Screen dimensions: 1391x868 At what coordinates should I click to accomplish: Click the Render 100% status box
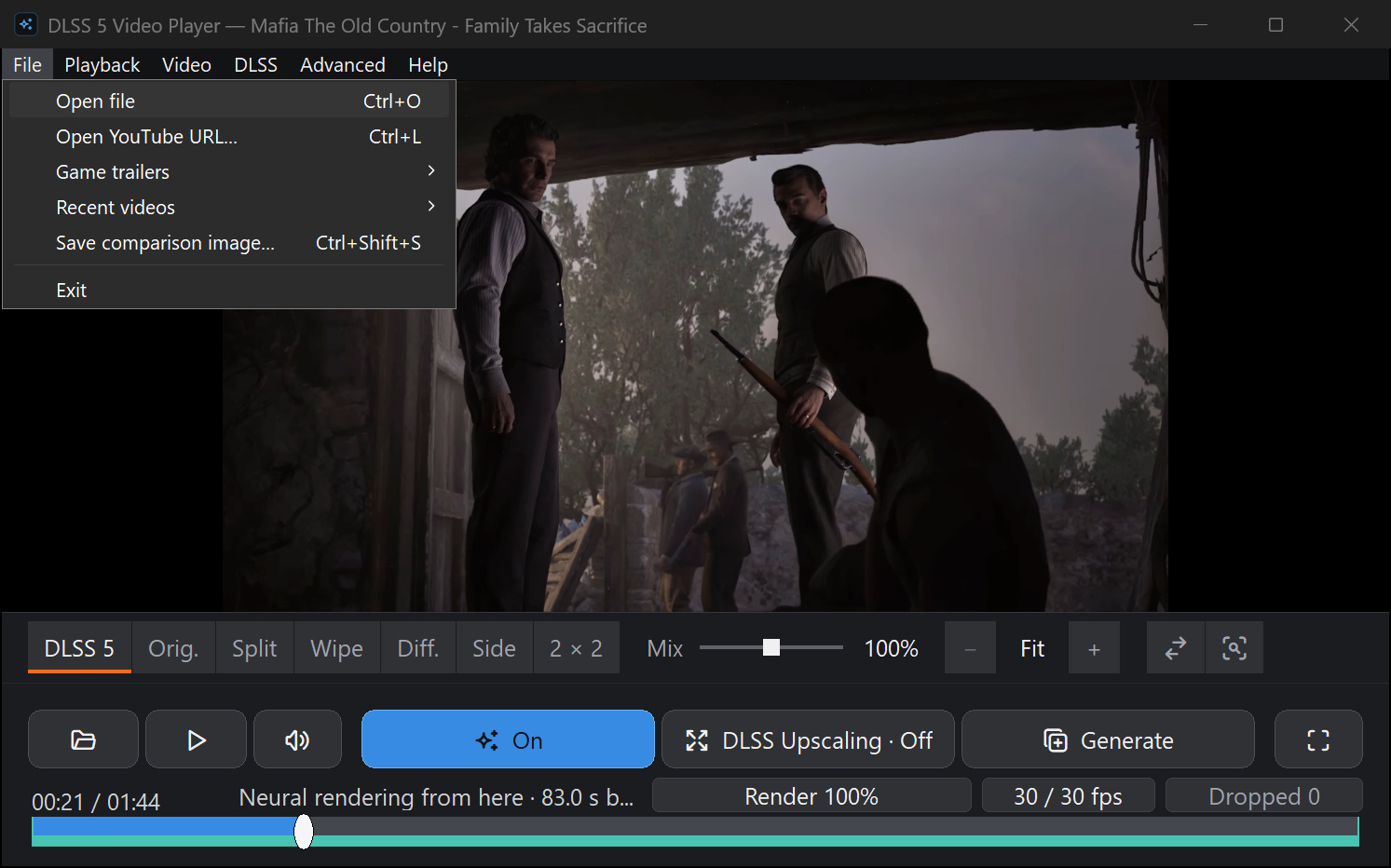[811, 796]
